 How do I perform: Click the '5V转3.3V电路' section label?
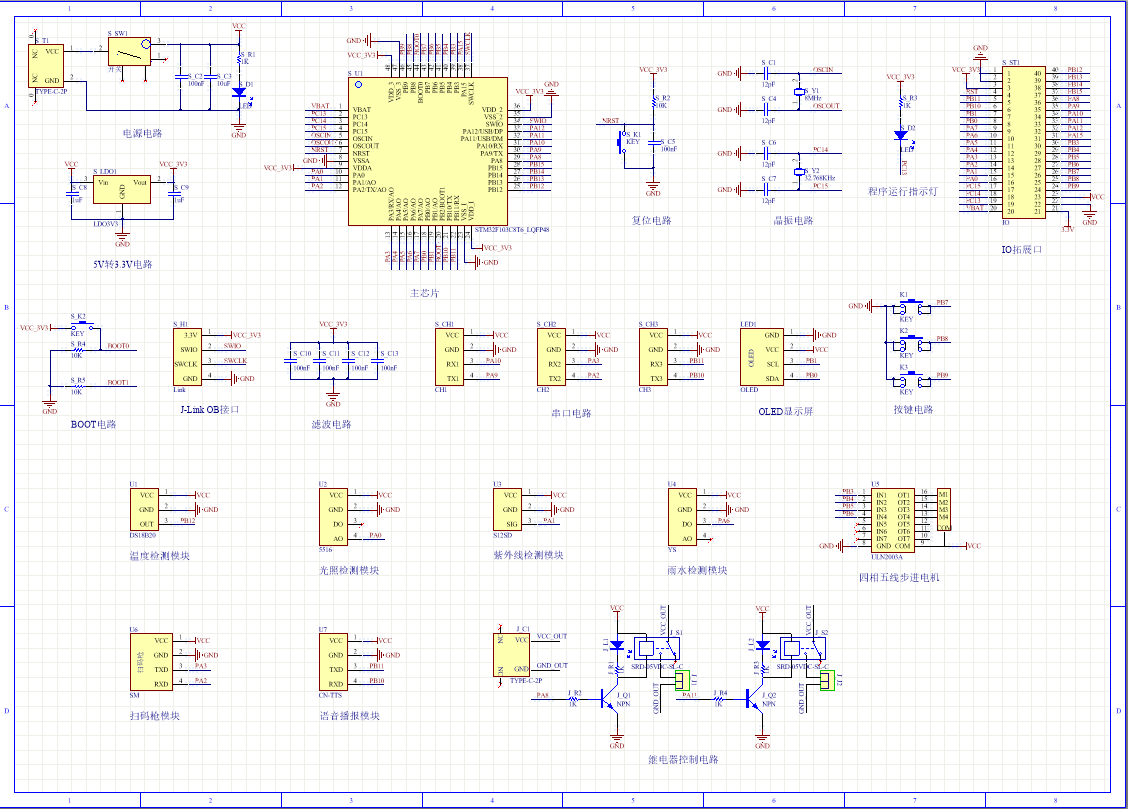click(122, 265)
